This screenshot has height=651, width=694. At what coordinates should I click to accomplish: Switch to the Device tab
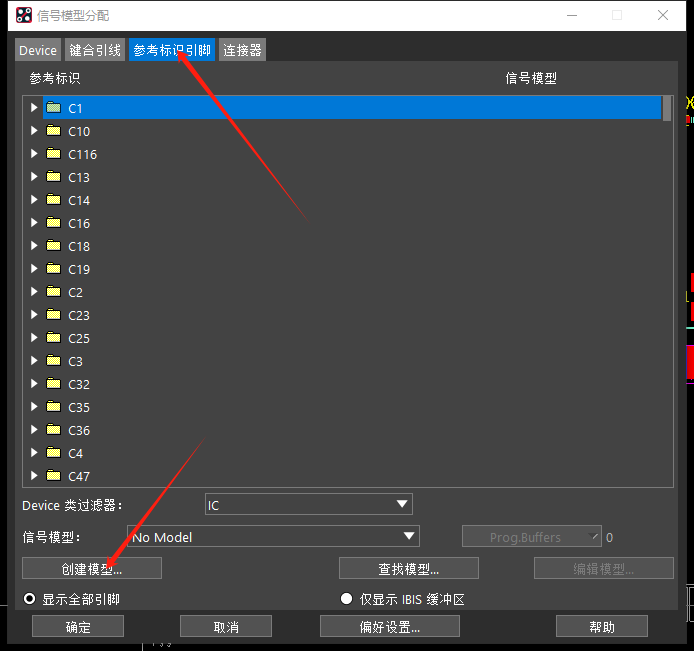click(38, 50)
